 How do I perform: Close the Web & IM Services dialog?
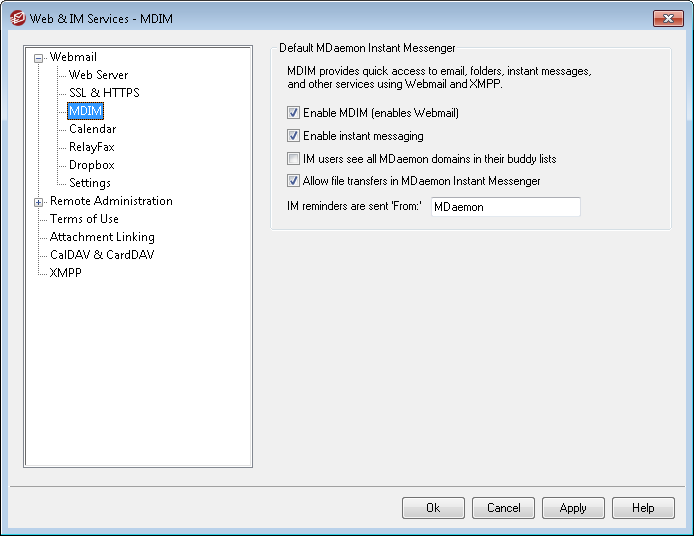click(668, 18)
